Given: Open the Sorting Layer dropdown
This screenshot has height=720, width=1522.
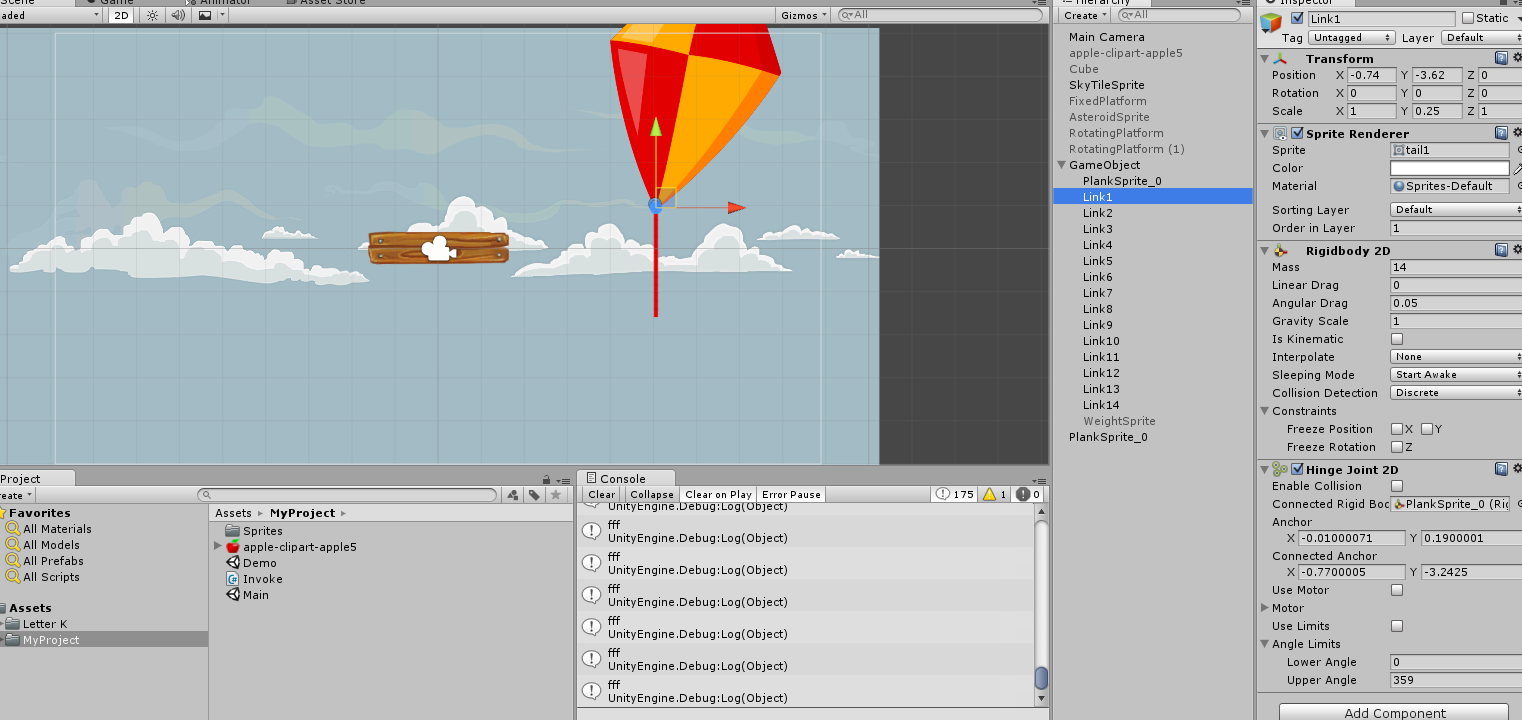Looking at the screenshot, I should click(x=1456, y=210).
